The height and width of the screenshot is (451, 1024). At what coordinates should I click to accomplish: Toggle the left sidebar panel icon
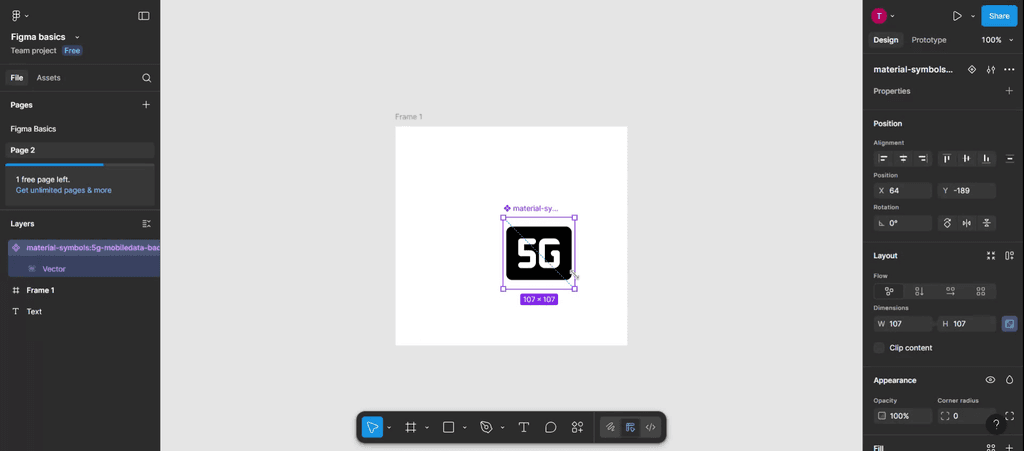coord(144,16)
